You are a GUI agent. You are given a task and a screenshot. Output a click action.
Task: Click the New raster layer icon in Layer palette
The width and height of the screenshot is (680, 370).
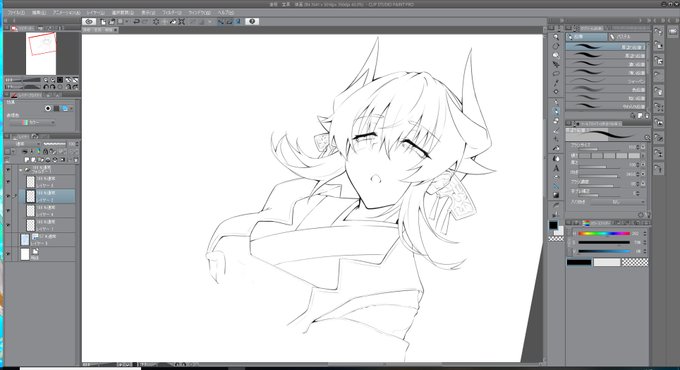(x=26, y=160)
